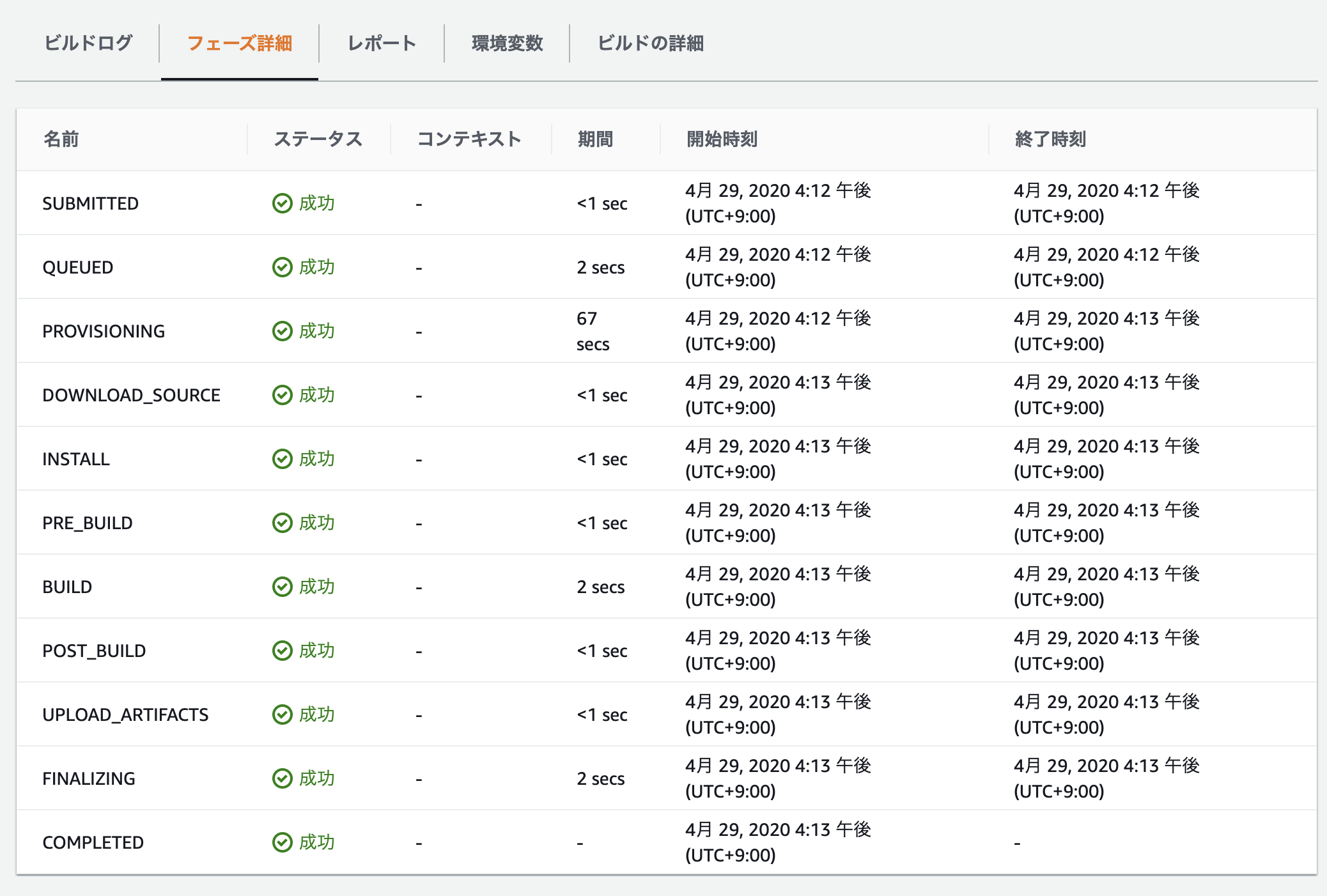Viewport: 1327px width, 896px height.
Task: Click the success checkmark for QUEUED phase
Action: (x=282, y=267)
